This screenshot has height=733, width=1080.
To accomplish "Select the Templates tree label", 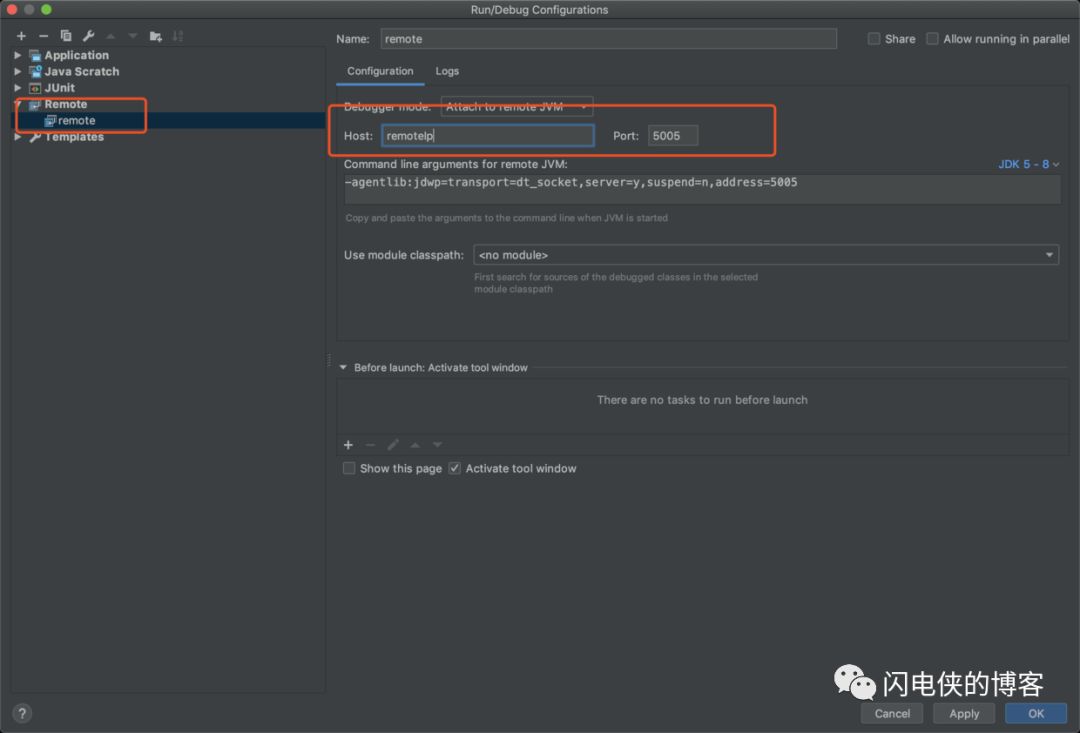I will 74,137.
